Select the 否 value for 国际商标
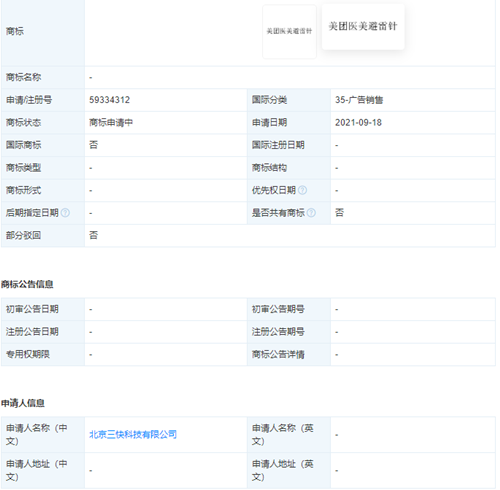 coord(94,145)
